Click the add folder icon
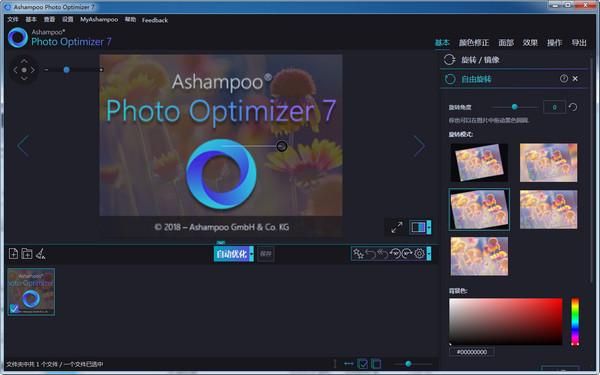This screenshot has width=600, height=375. tap(27, 253)
